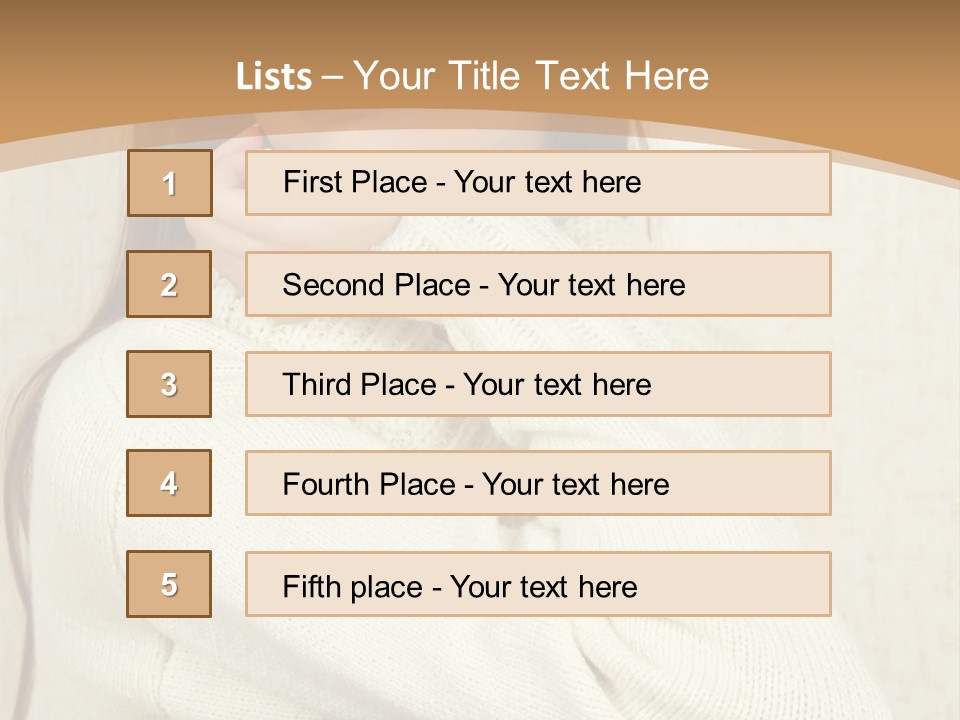Click the word Fourth in item four
This screenshot has height=720, width=960.
326,485
